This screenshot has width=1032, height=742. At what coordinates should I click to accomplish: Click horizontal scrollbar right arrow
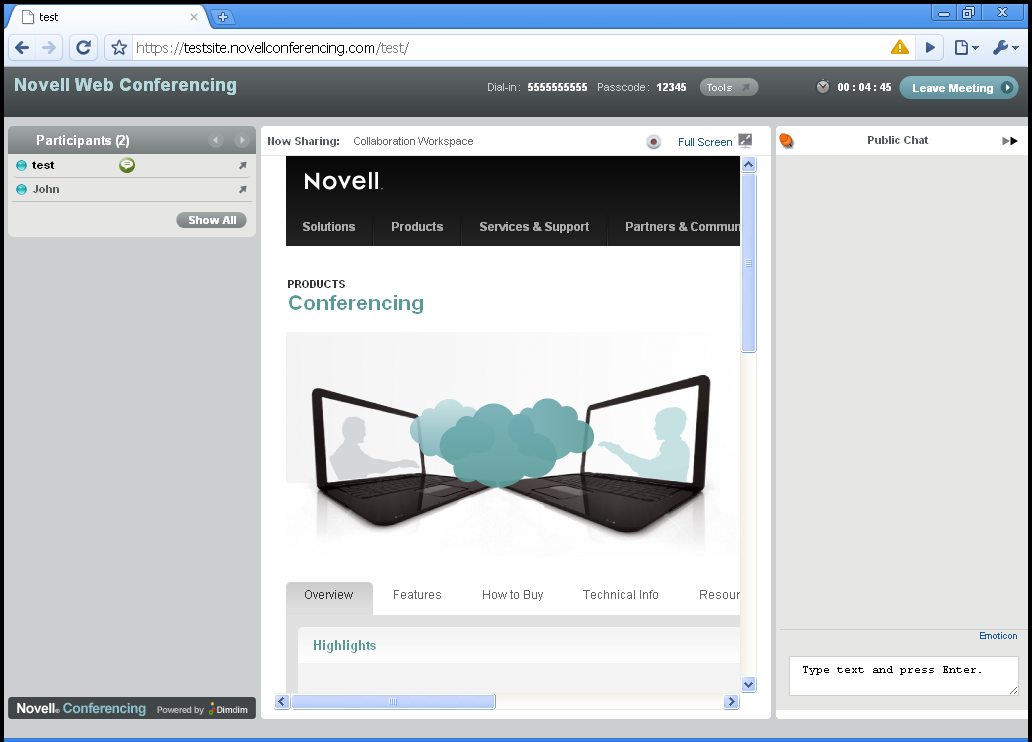[x=731, y=702]
